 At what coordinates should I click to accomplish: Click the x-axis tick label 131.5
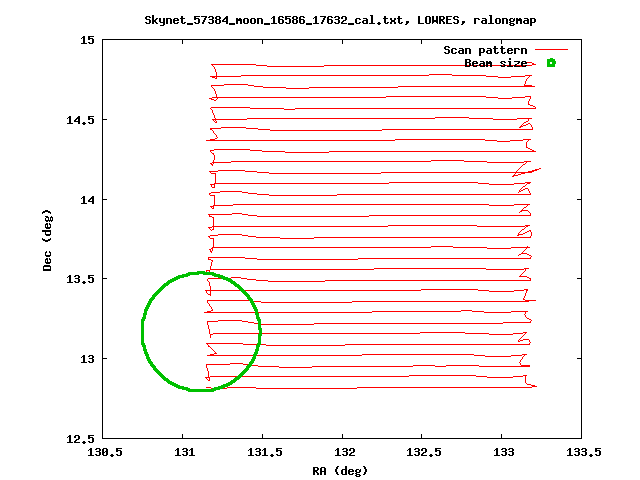265,452
